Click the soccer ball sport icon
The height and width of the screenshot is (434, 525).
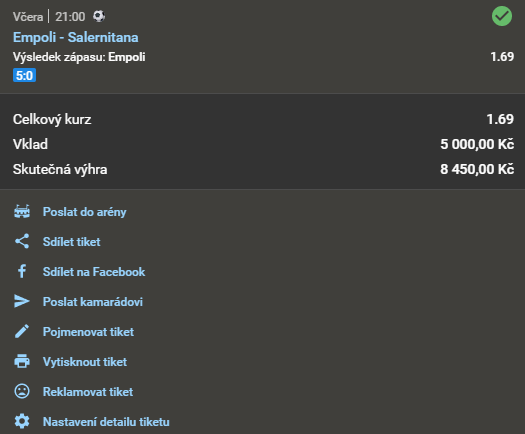coord(99,16)
